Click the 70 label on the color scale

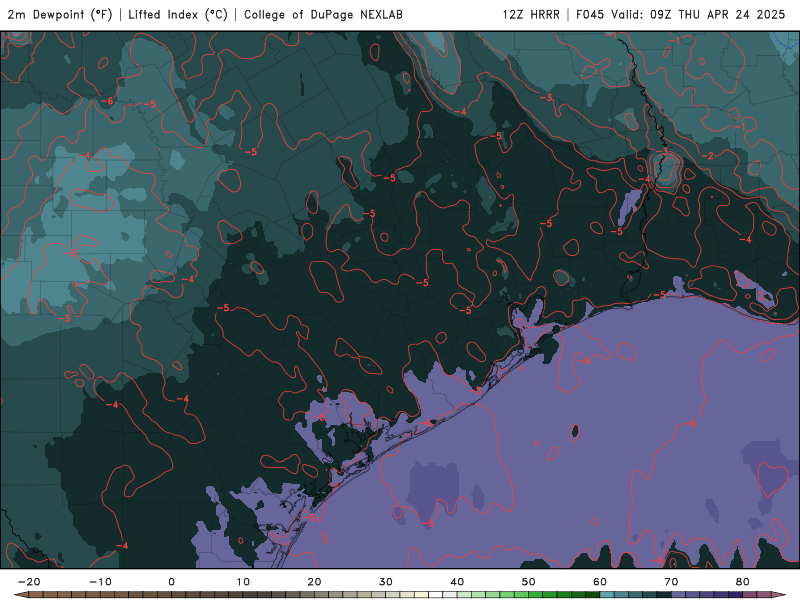click(671, 582)
